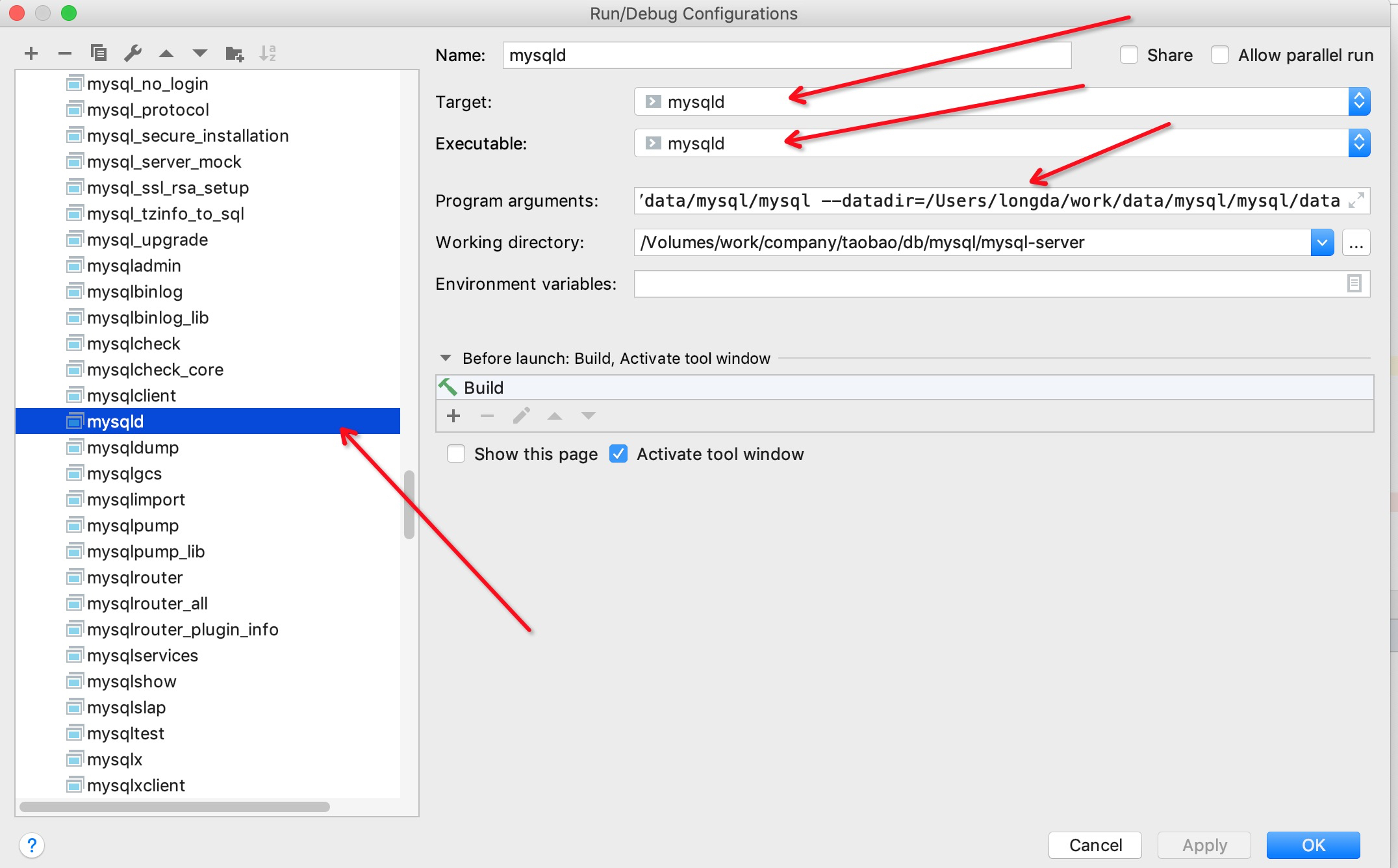This screenshot has height=868, width=1398.
Task: Open Environment variables editor icon
Action: coord(1354,284)
